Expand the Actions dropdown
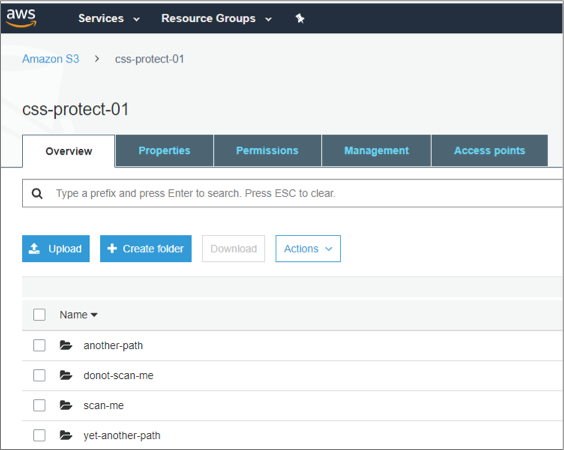 [308, 249]
